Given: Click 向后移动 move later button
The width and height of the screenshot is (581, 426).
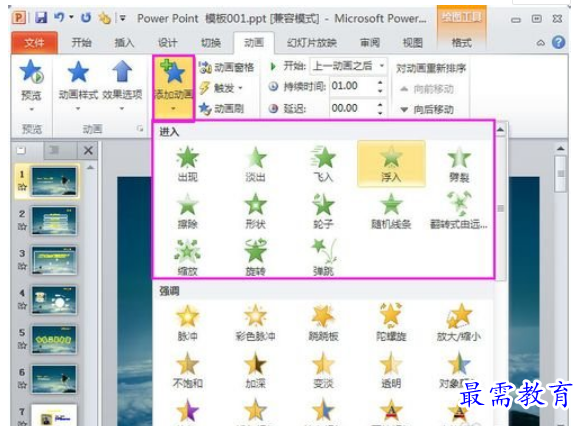Looking at the screenshot, I should (x=427, y=109).
